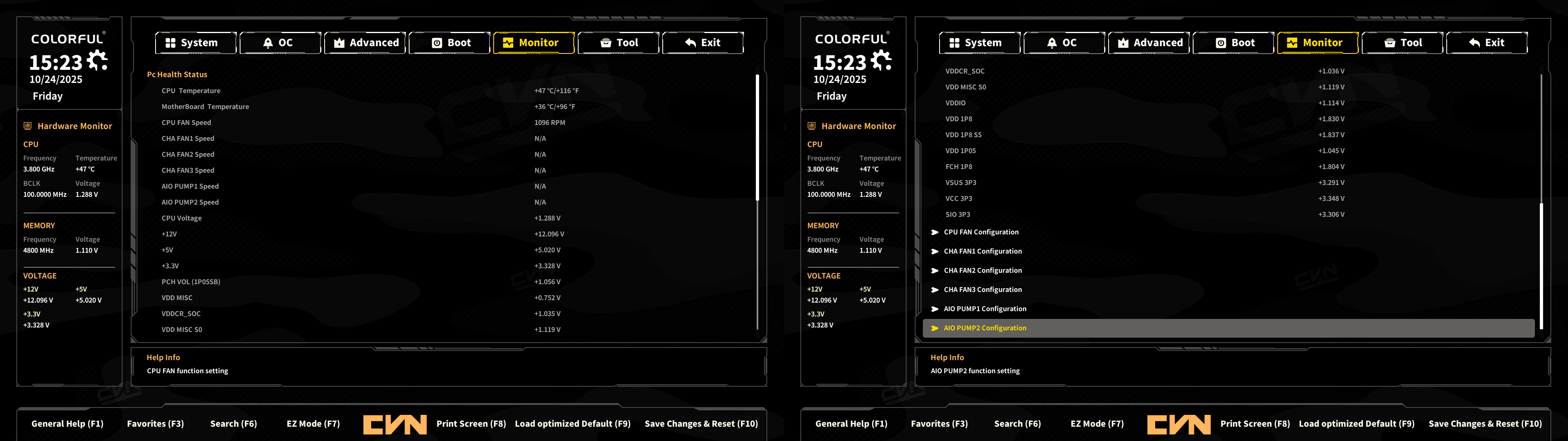Screen dimensions: 1568x441
Task: Click the gear icon beside the left clock
Action: click(98, 60)
